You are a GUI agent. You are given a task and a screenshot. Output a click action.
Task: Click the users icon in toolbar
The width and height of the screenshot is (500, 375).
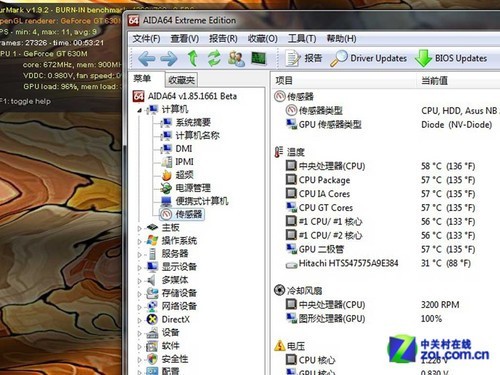(x=236, y=58)
